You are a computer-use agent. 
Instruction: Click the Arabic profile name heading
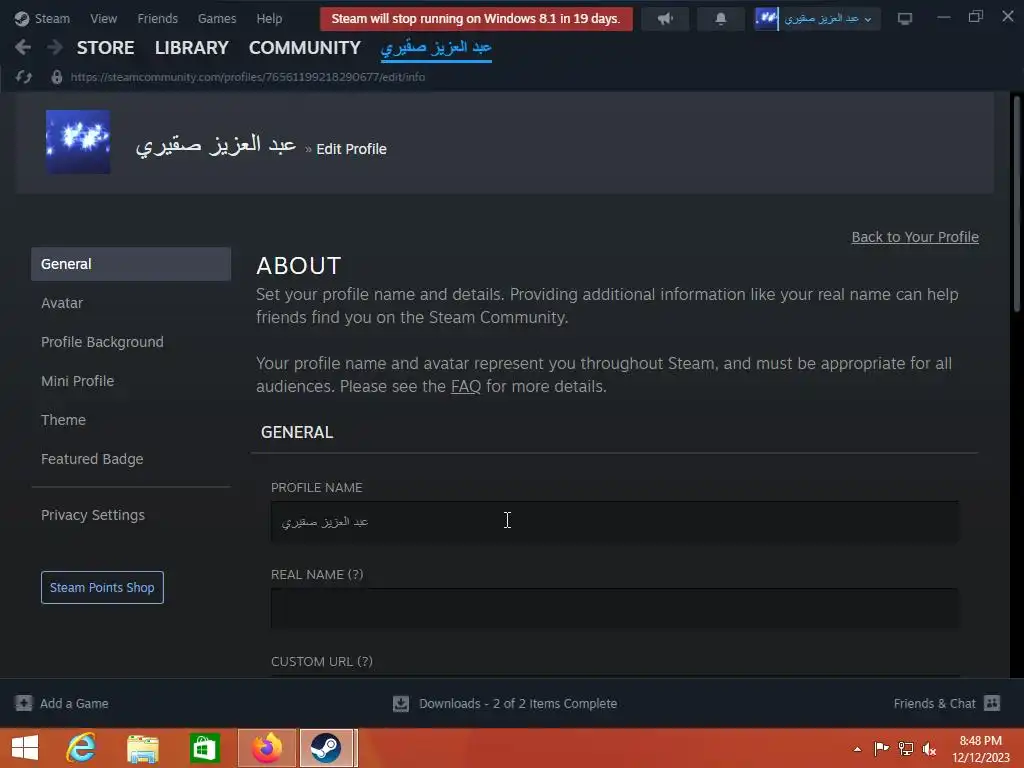[216, 144]
